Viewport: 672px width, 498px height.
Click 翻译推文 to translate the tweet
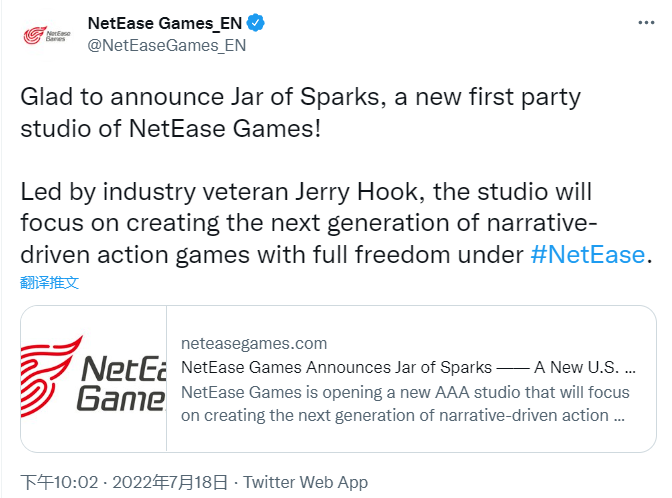pyautogui.click(x=49, y=282)
